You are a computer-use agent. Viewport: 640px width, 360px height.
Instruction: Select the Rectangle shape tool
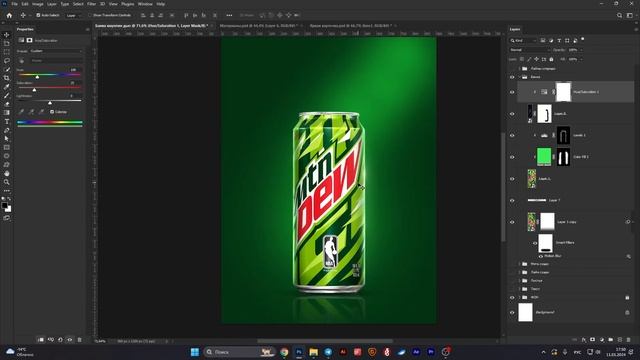(x=7, y=147)
